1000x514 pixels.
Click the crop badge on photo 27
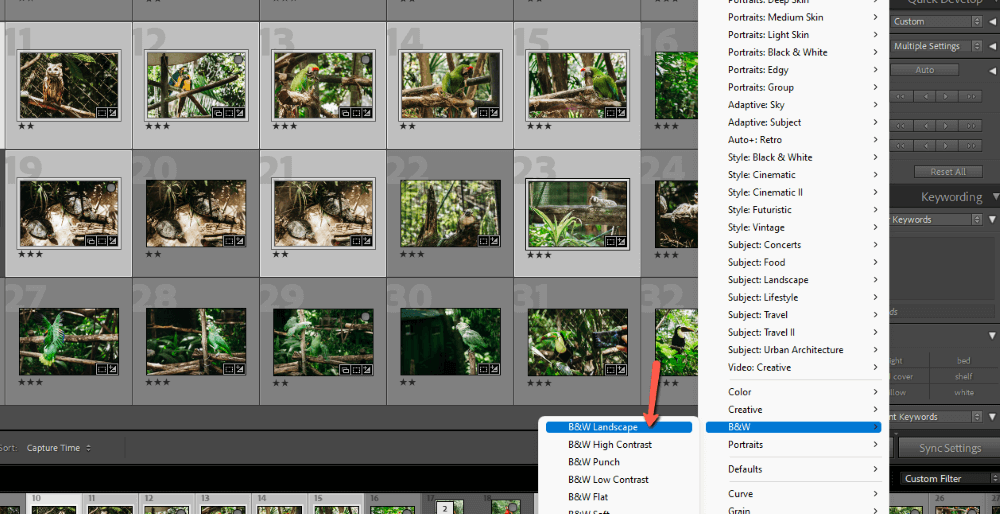coord(102,369)
